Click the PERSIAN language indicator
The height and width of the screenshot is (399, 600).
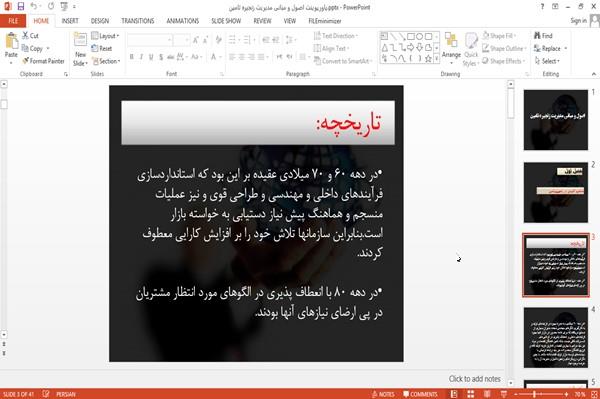[66, 394]
